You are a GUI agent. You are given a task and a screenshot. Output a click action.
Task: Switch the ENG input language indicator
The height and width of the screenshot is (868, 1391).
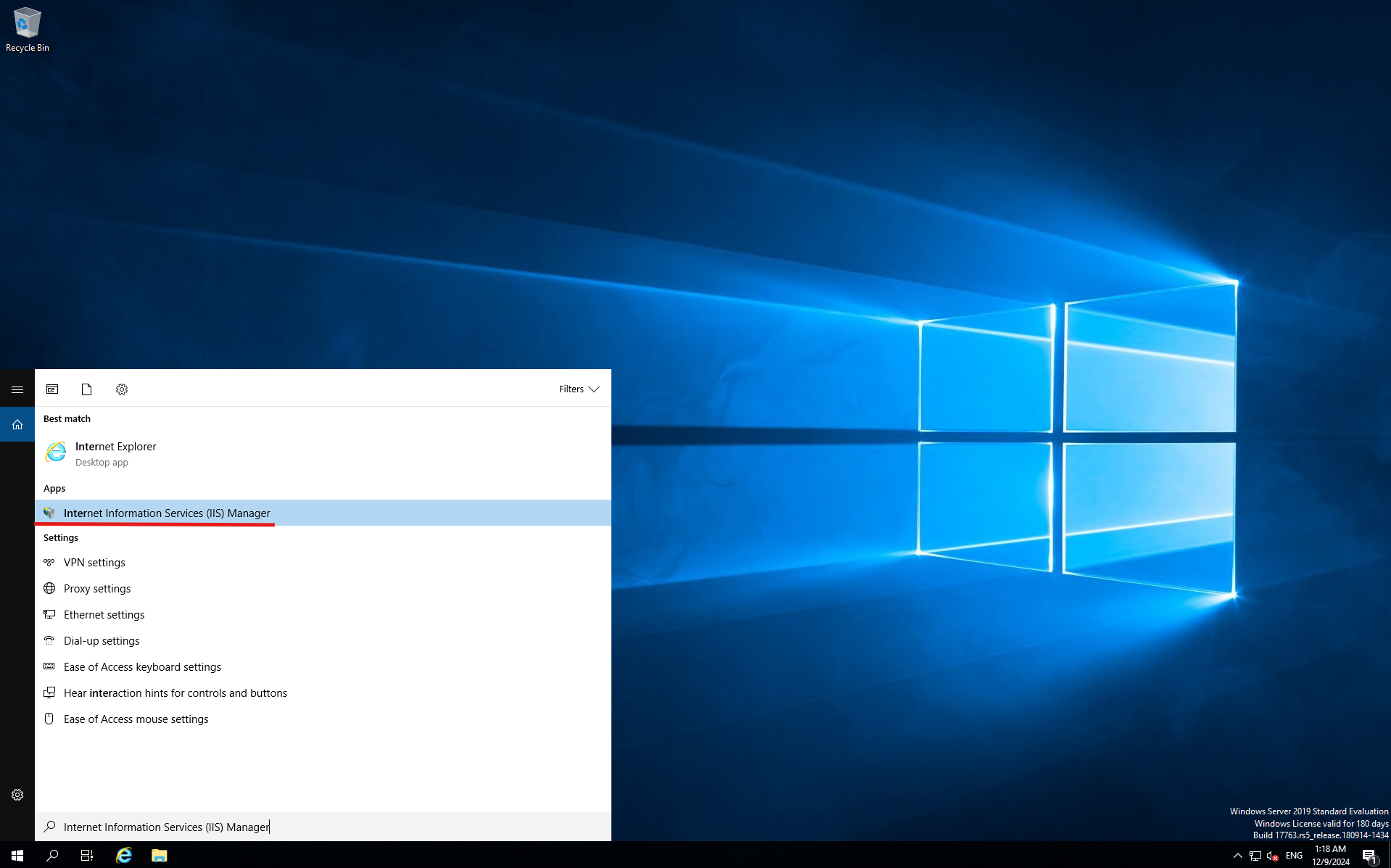pos(1294,856)
